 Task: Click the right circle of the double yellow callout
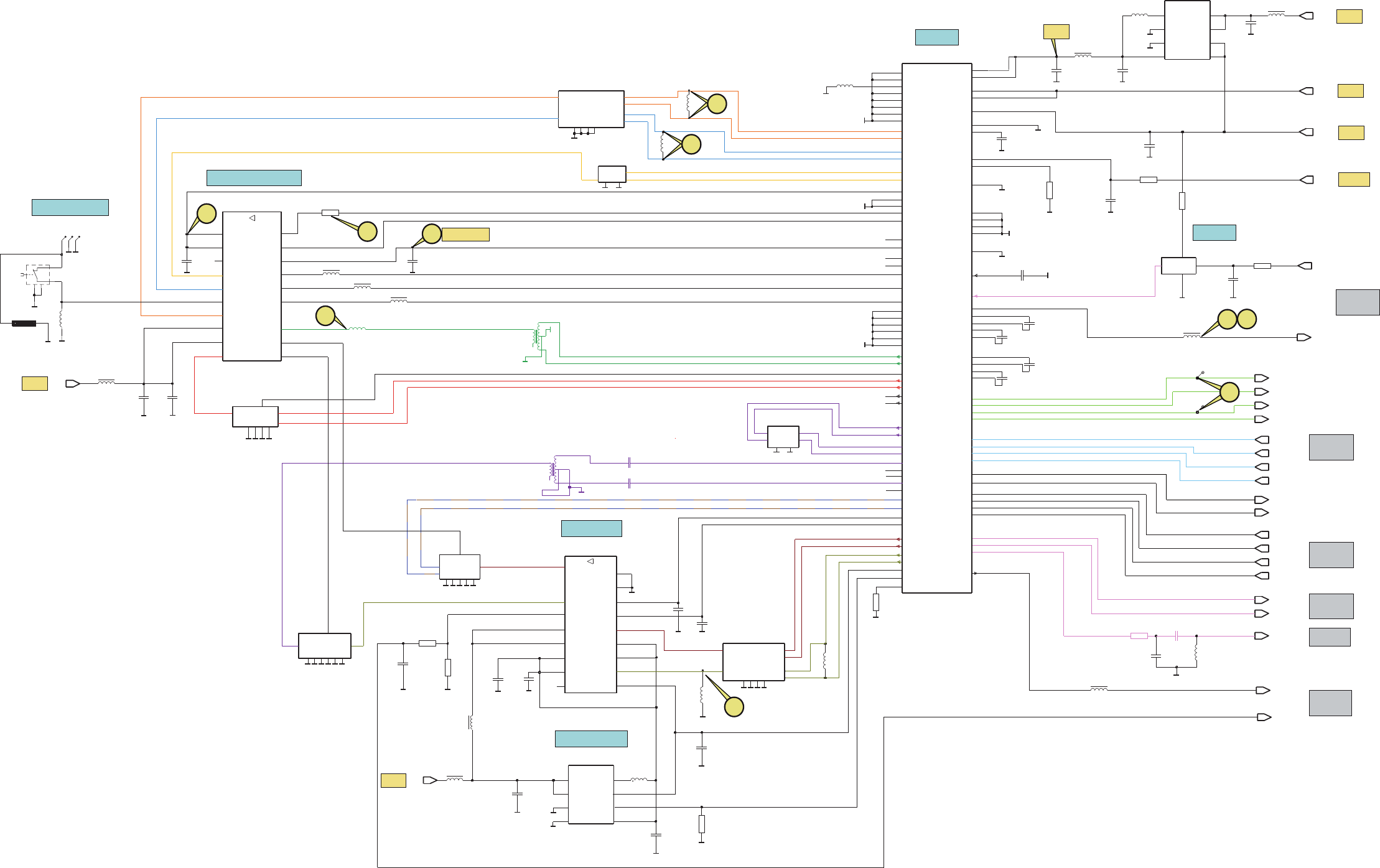(1247, 319)
